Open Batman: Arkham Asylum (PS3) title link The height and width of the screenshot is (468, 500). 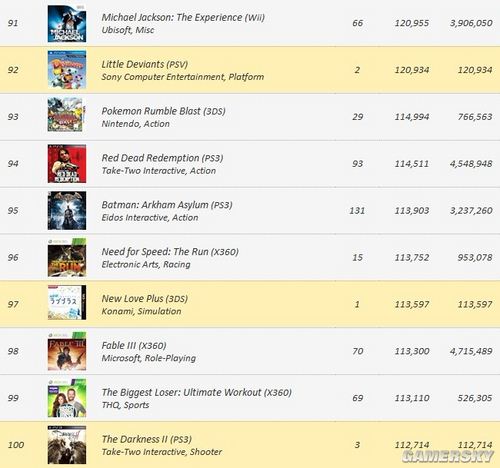click(x=167, y=205)
